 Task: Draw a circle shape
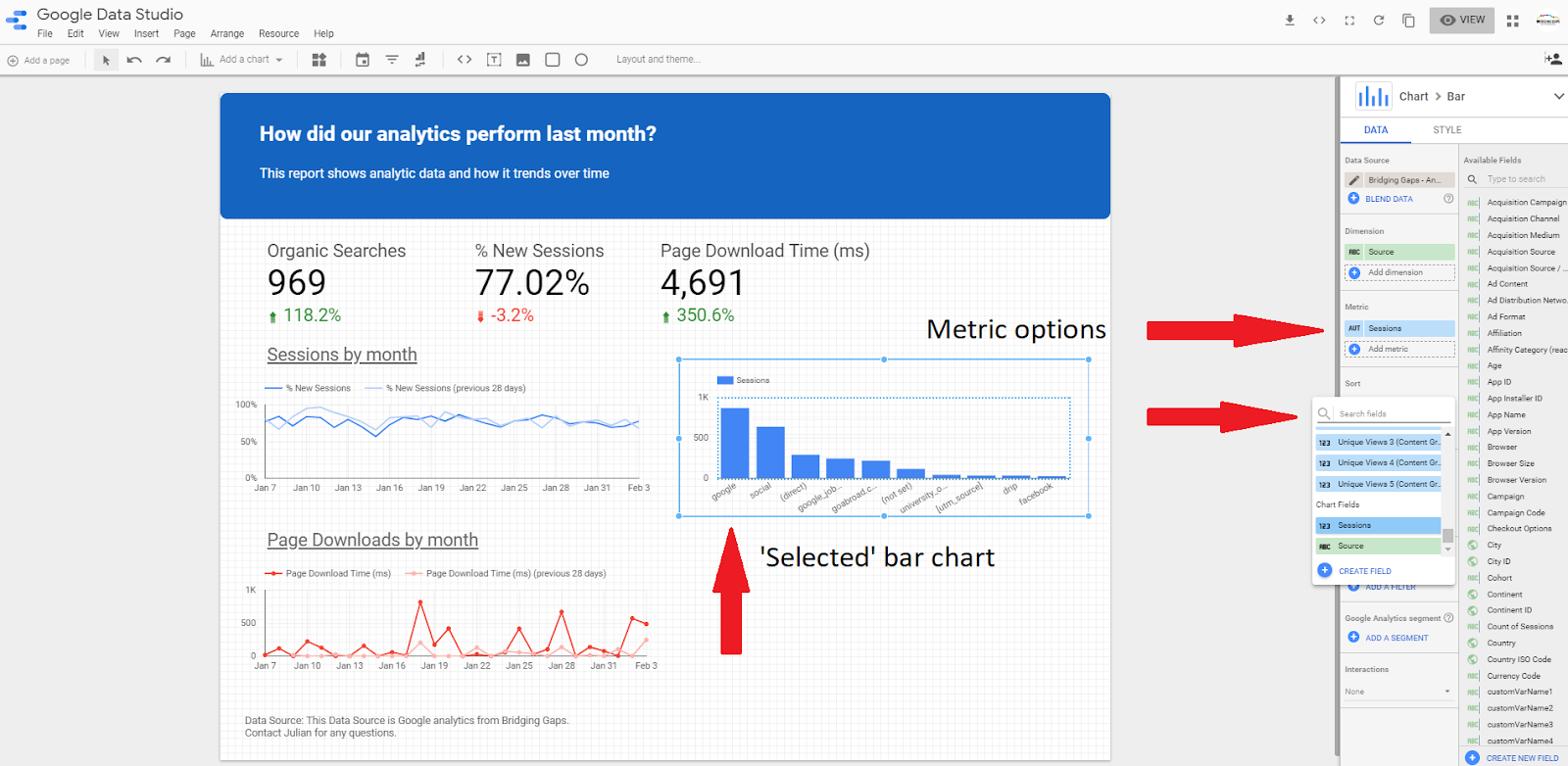(x=581, y=60)
